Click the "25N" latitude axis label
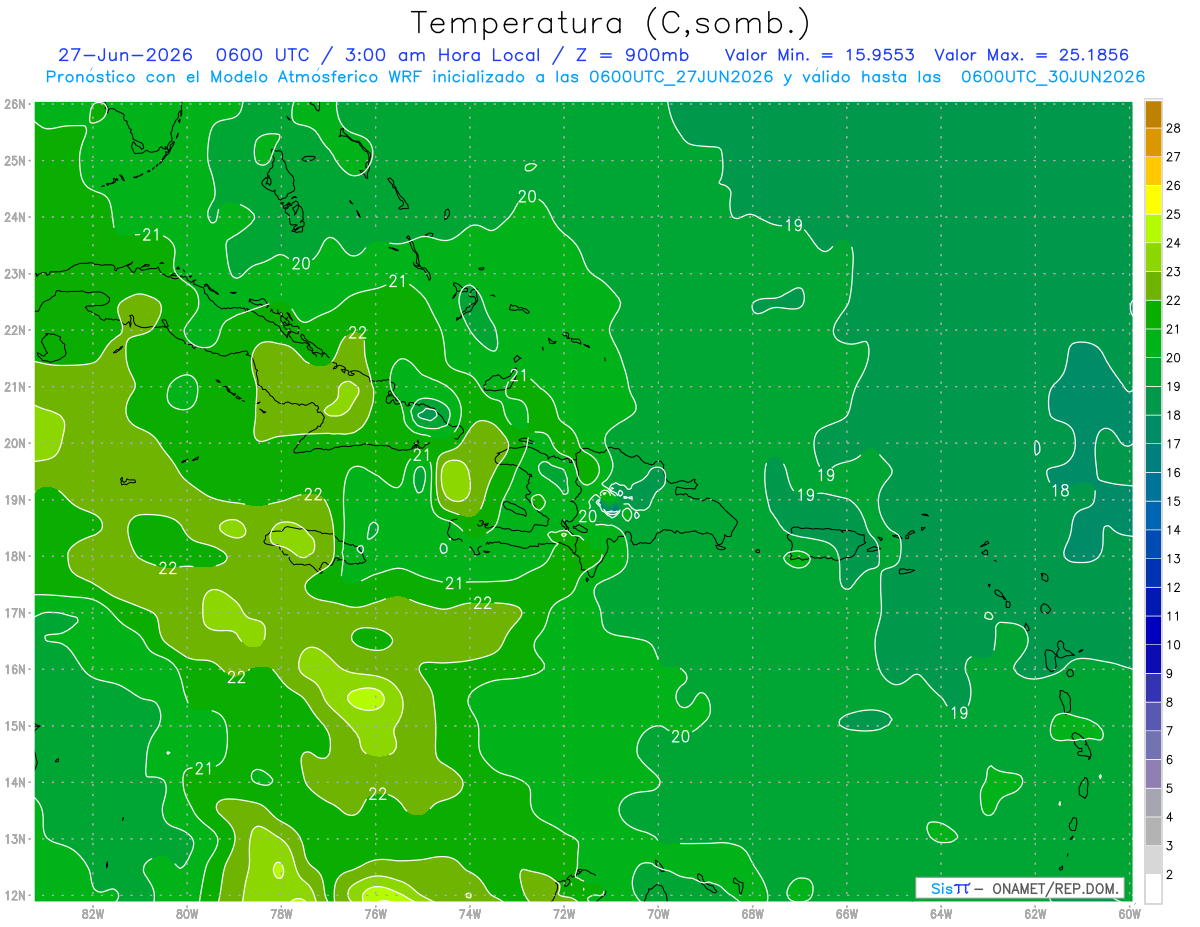This screenshot has width=1200, height=927. (14, 160)
